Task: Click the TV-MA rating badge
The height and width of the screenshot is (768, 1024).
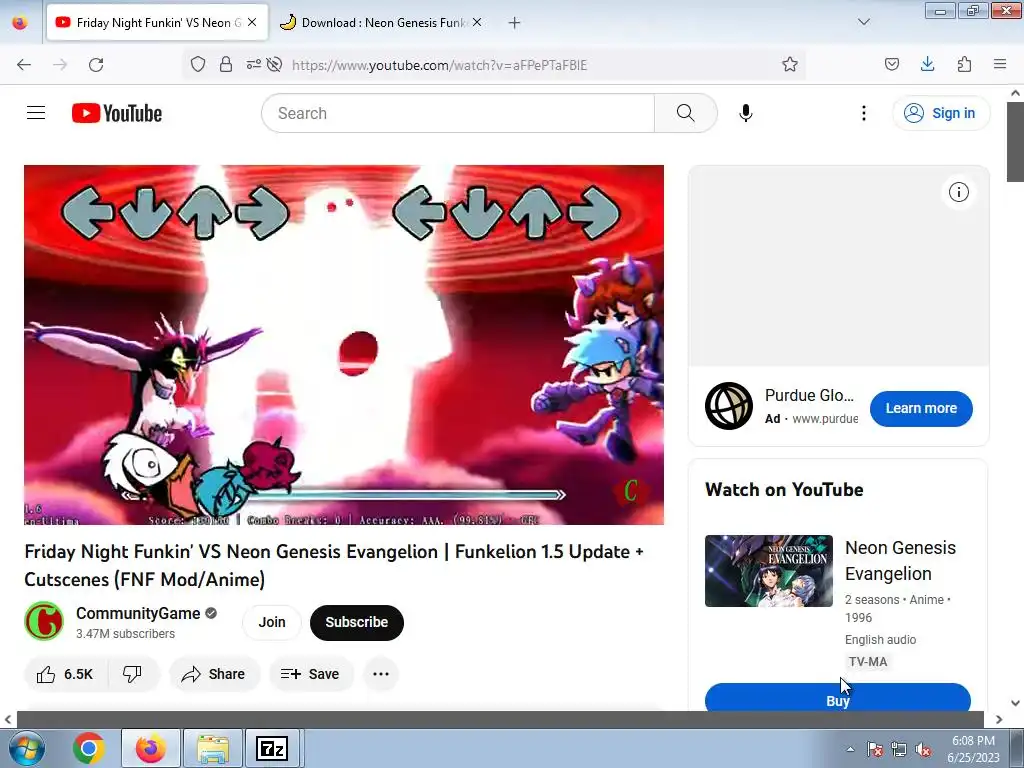Action: [x=868, y=662]
